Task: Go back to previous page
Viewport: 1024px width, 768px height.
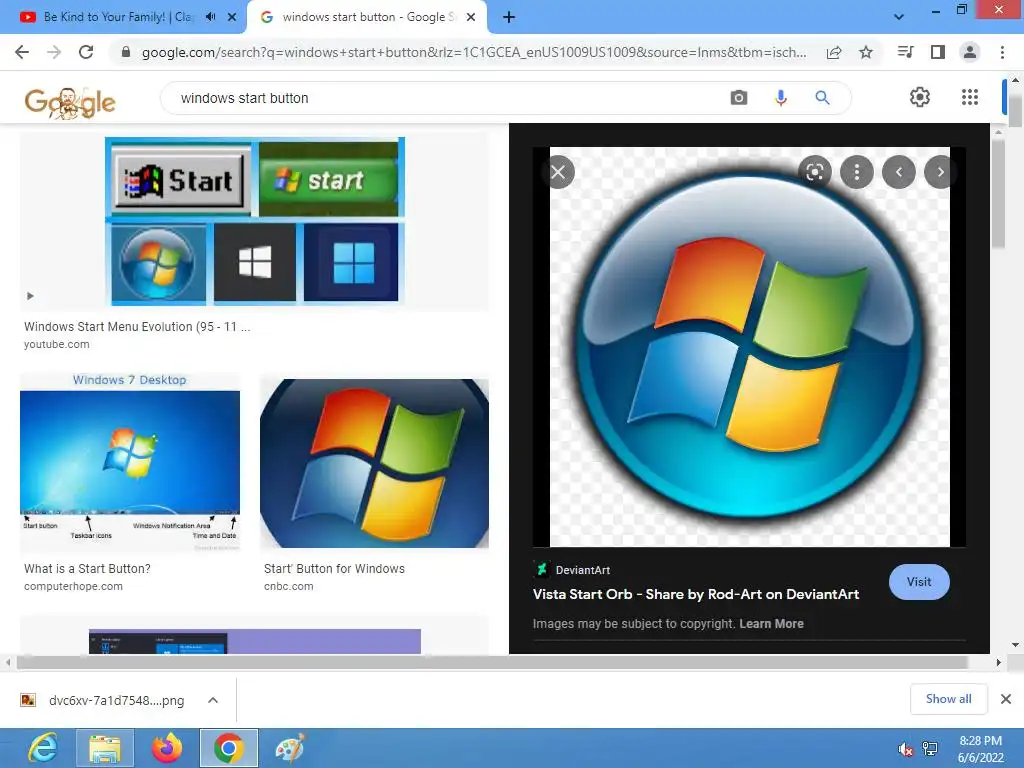Action: 22,52
